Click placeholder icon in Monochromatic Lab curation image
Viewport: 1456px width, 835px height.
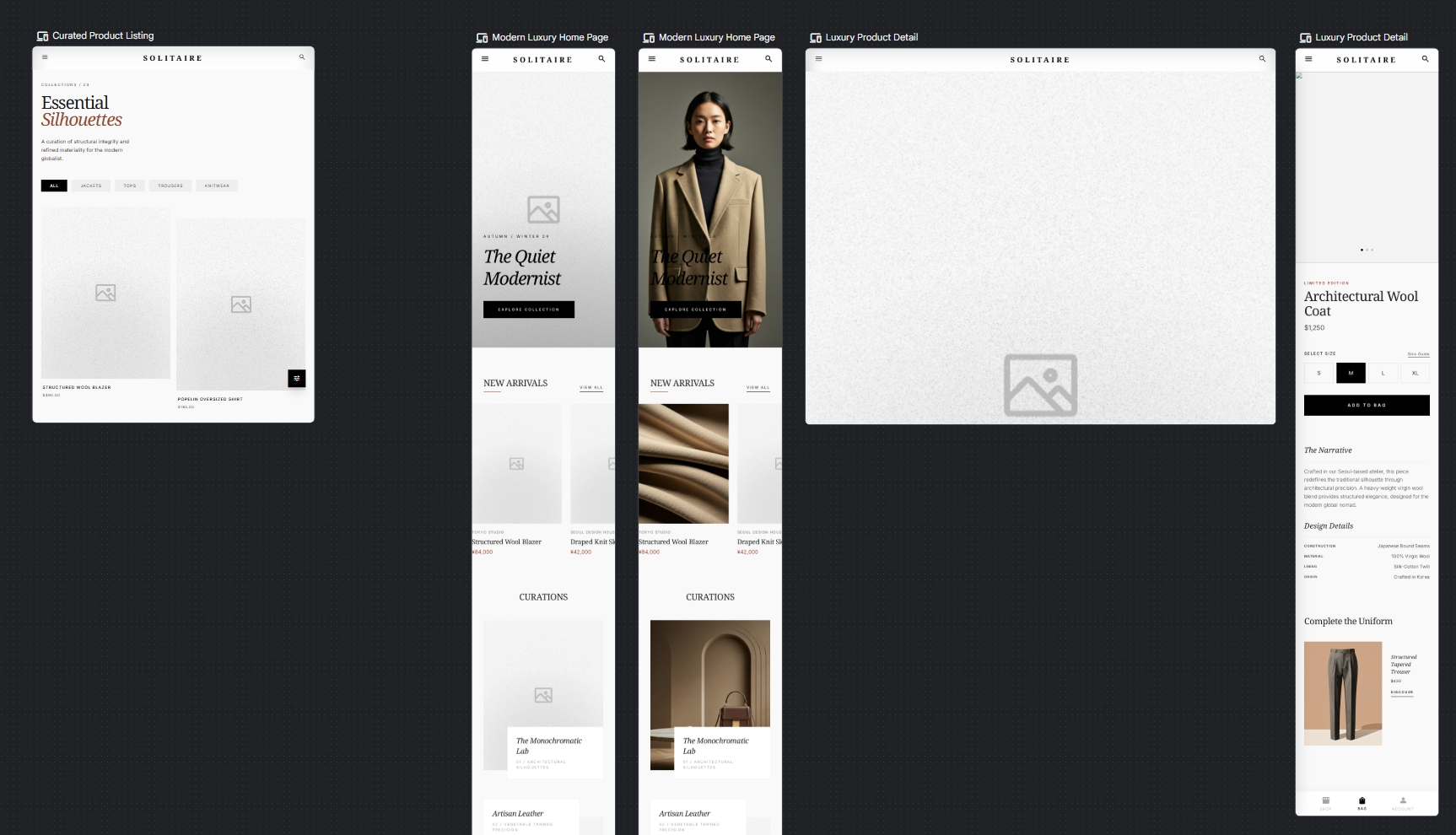click(x=543, y=695)
